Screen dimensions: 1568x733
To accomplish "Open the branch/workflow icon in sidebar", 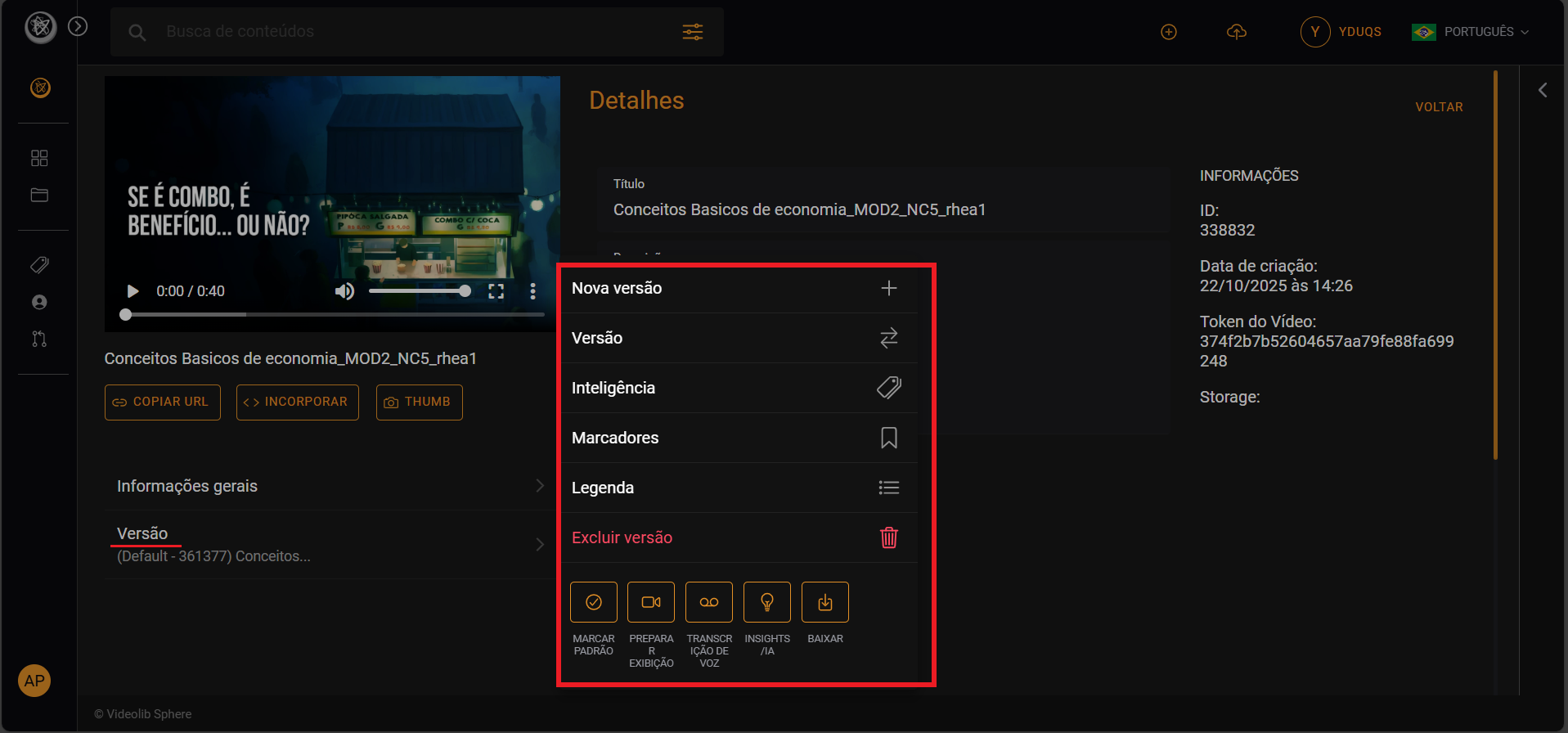I will point(39,339).
